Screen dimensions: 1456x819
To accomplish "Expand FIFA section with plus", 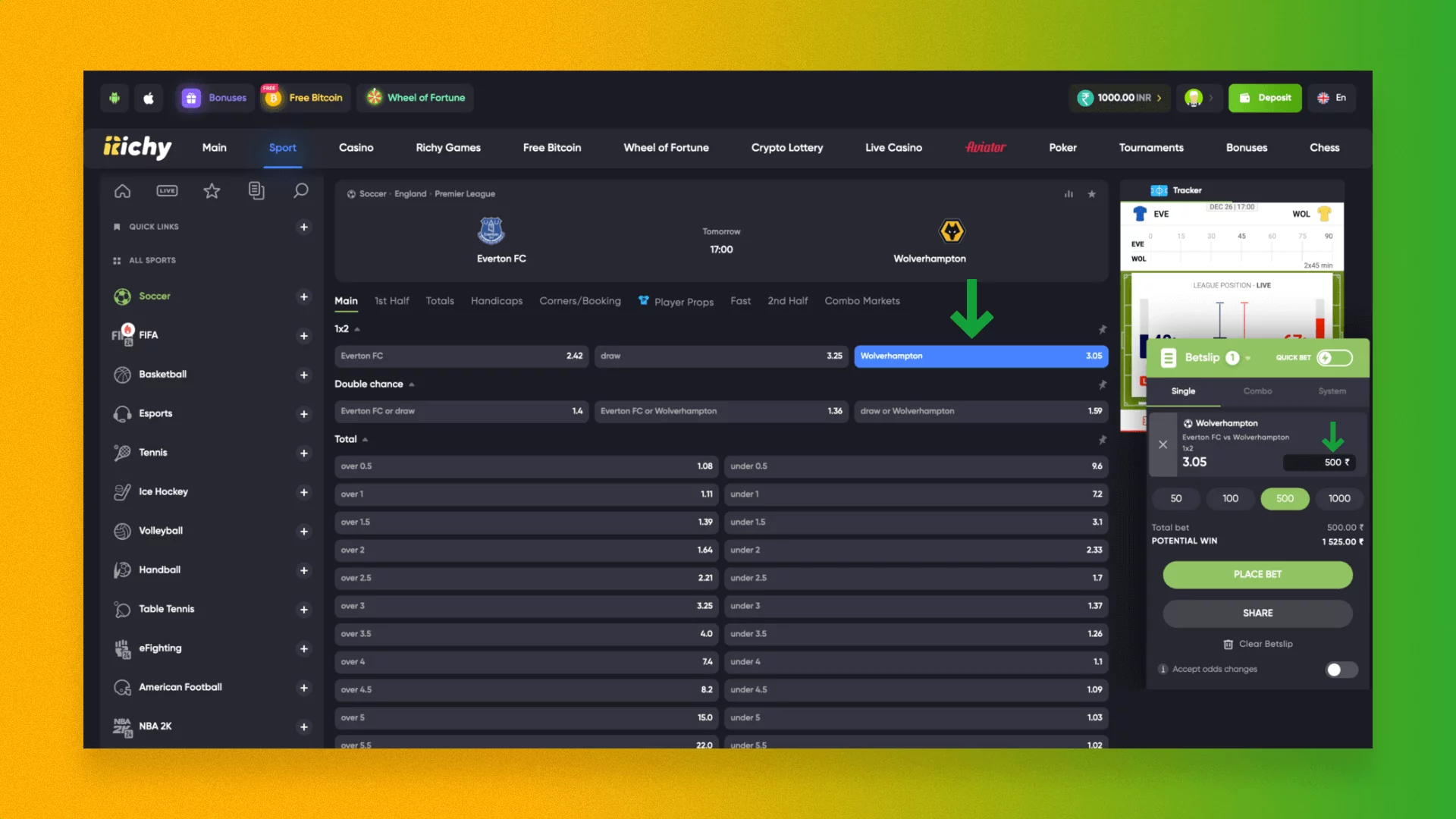I will click(303, 336).
